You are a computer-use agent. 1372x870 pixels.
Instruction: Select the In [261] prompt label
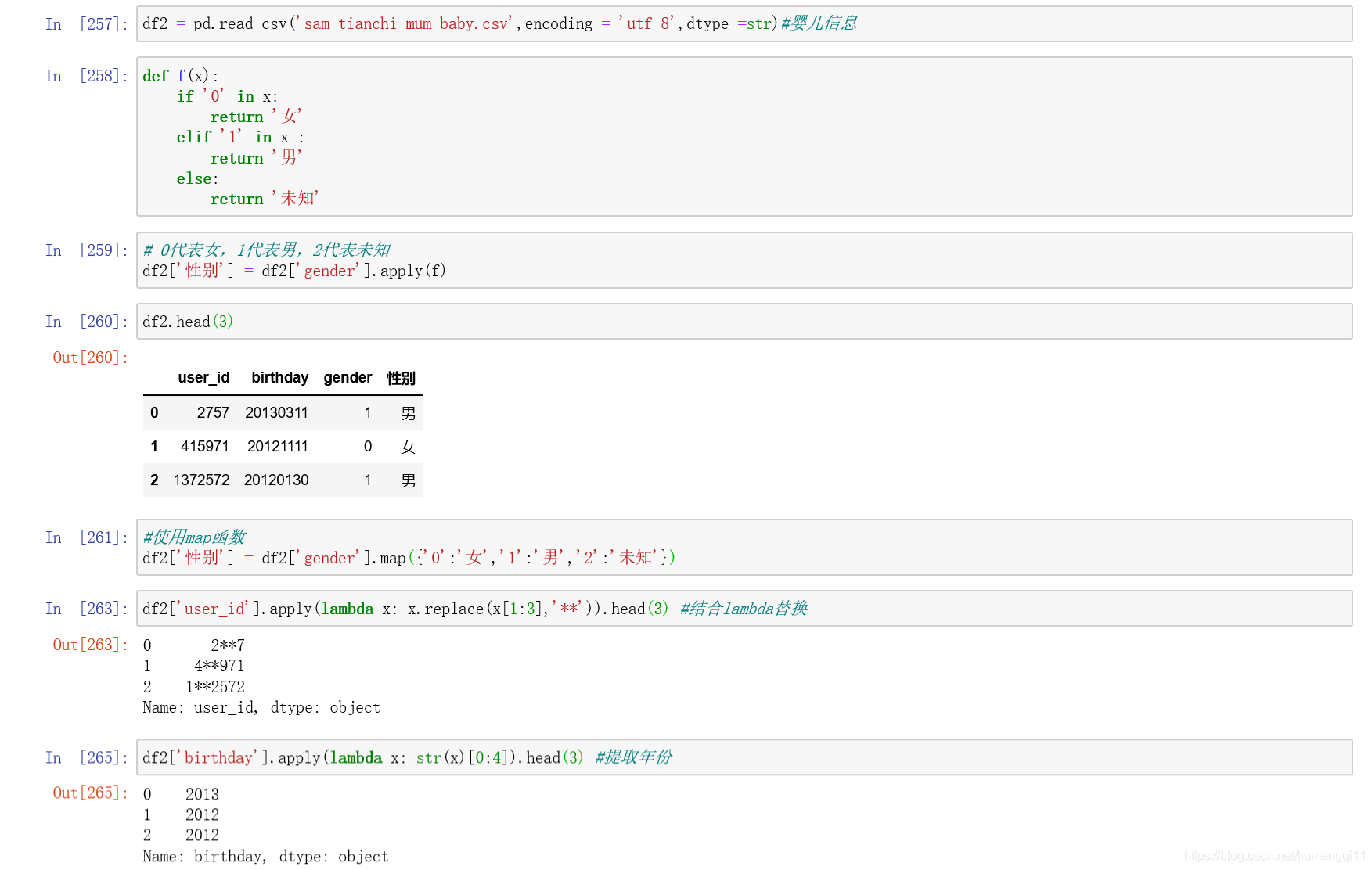point(86,537)
